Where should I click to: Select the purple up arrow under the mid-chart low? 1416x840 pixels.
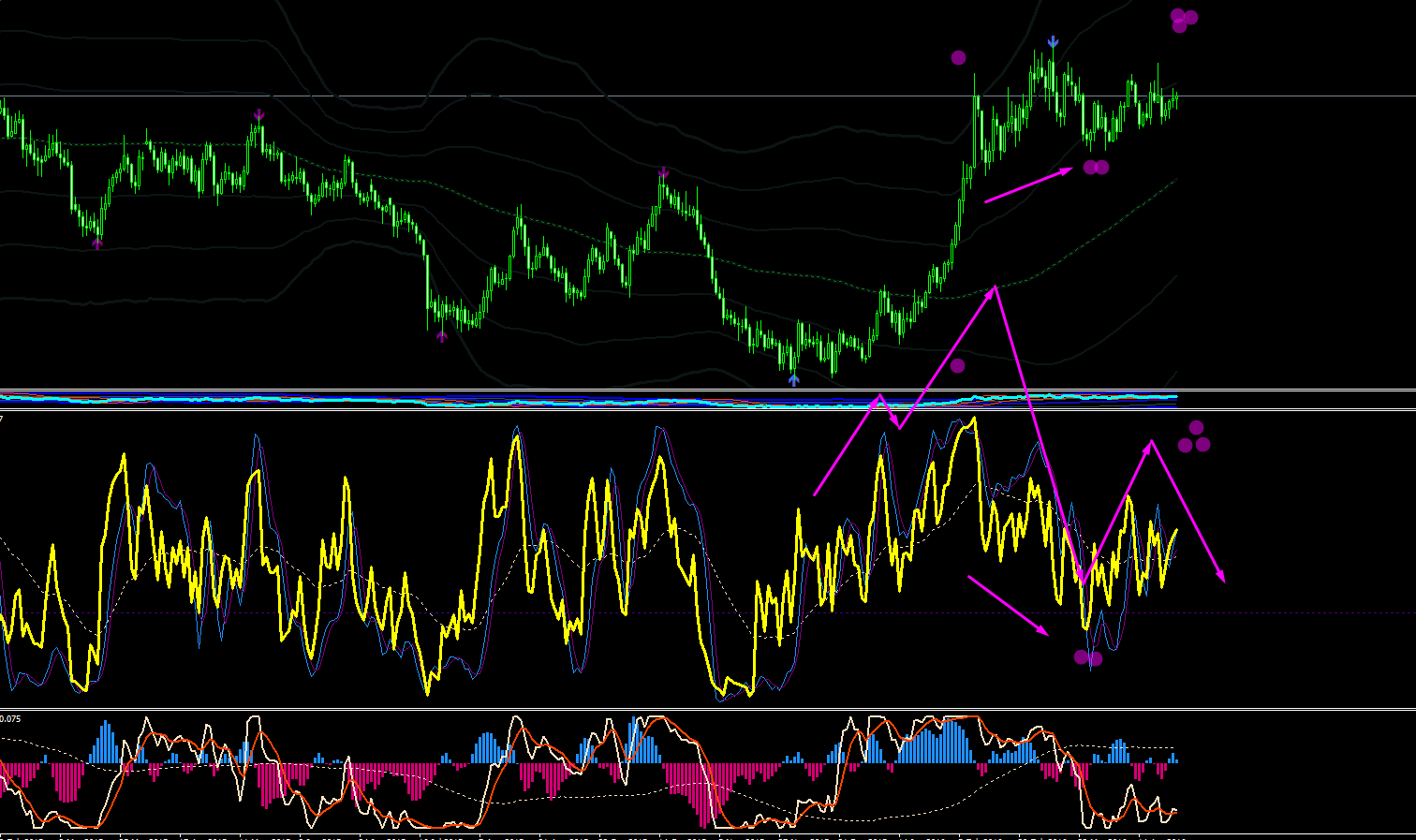coord(442,335)
